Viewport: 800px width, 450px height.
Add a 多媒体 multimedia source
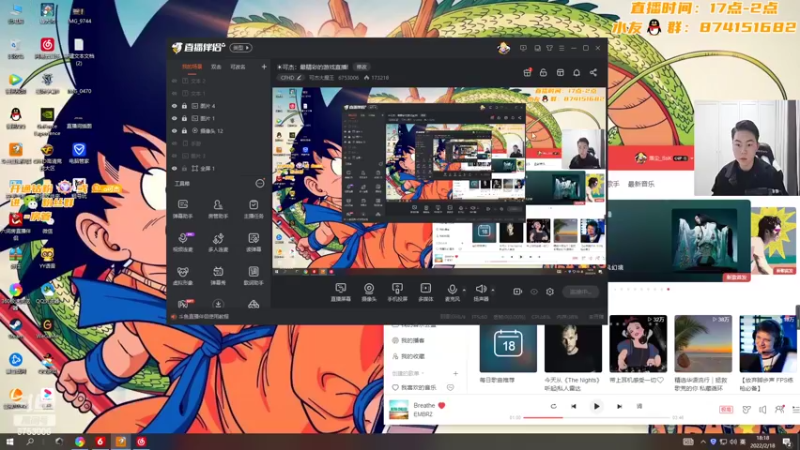pos(426,292)
